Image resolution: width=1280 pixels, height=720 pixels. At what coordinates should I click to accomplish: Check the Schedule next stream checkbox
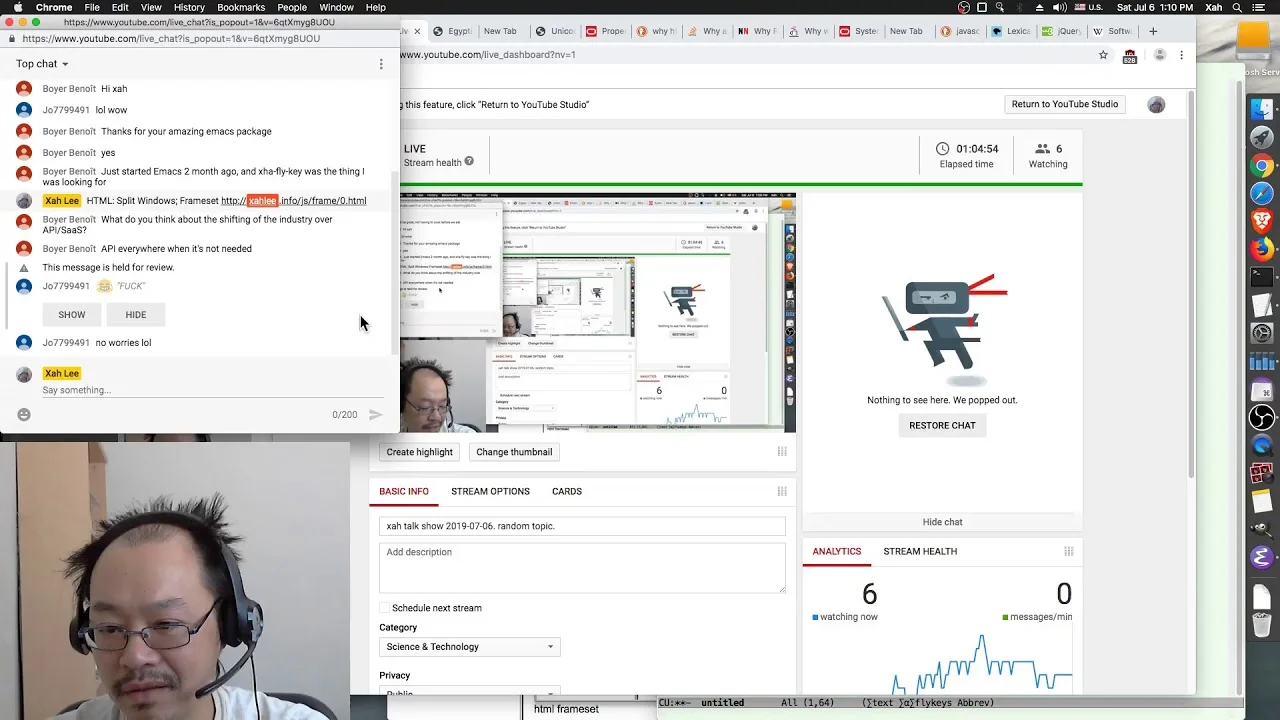point(385,608)
